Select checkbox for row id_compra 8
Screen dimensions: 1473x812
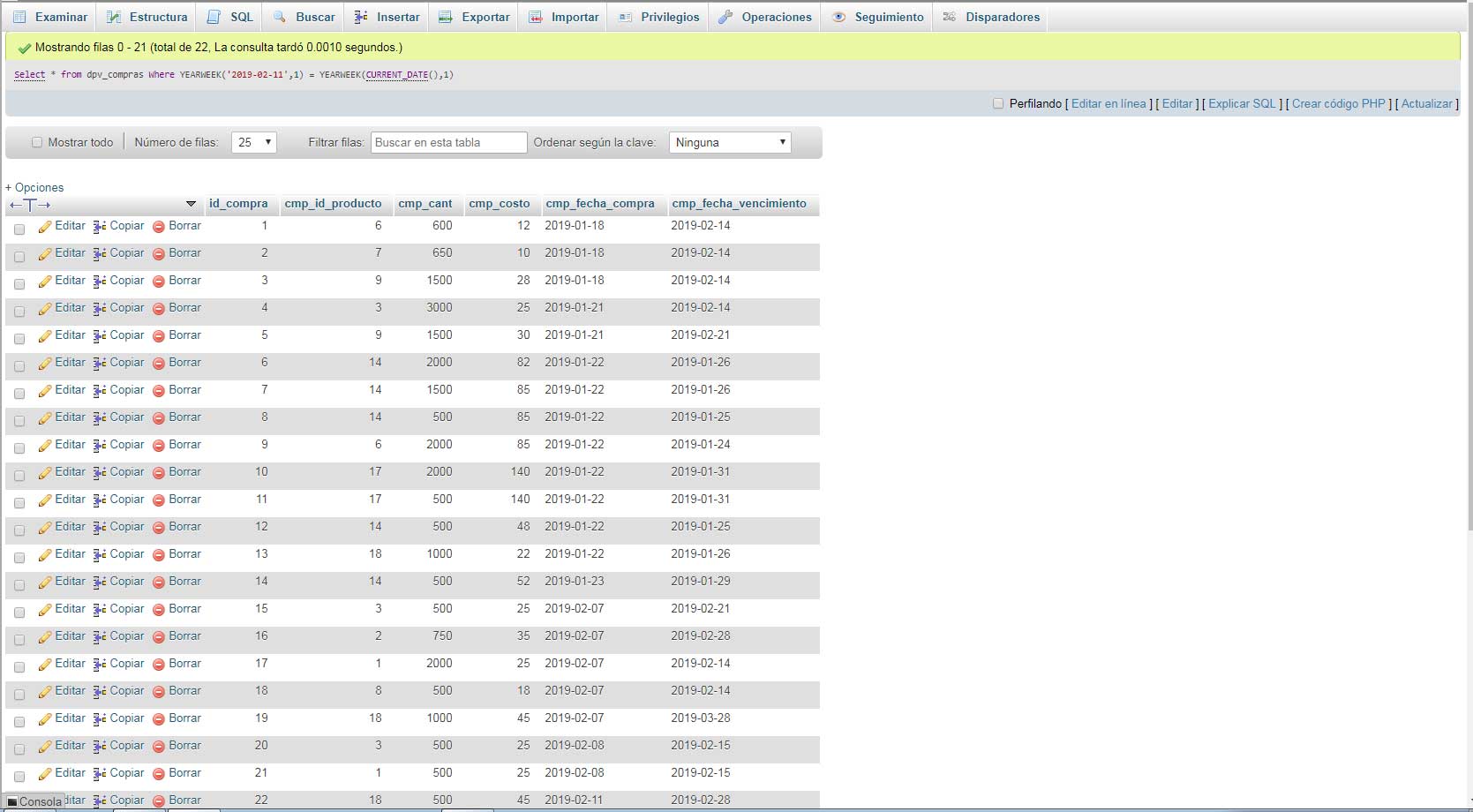pos(19,421)
